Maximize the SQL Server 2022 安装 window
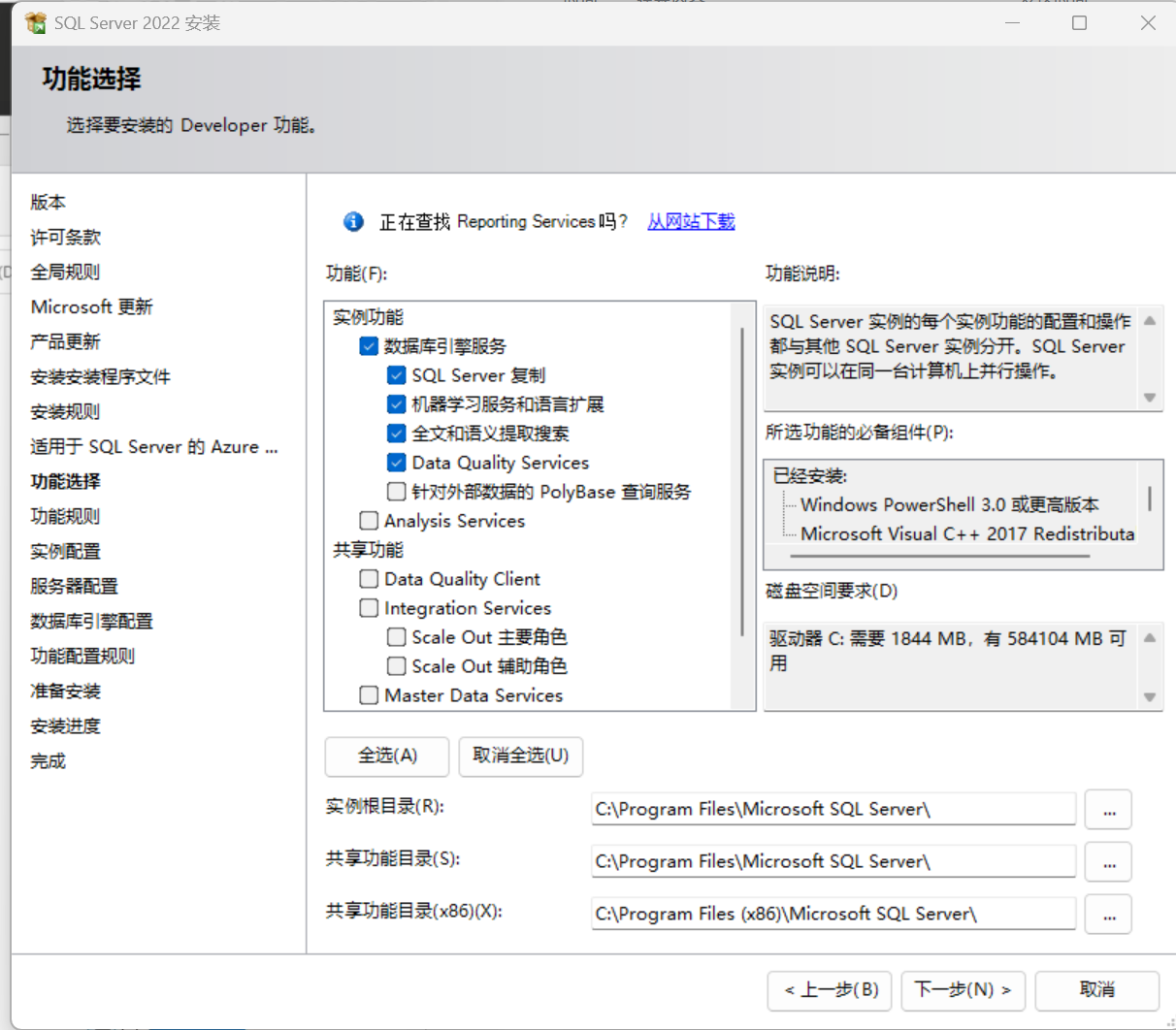This screenshot has width=1176, height=1030. [1079, 22]
